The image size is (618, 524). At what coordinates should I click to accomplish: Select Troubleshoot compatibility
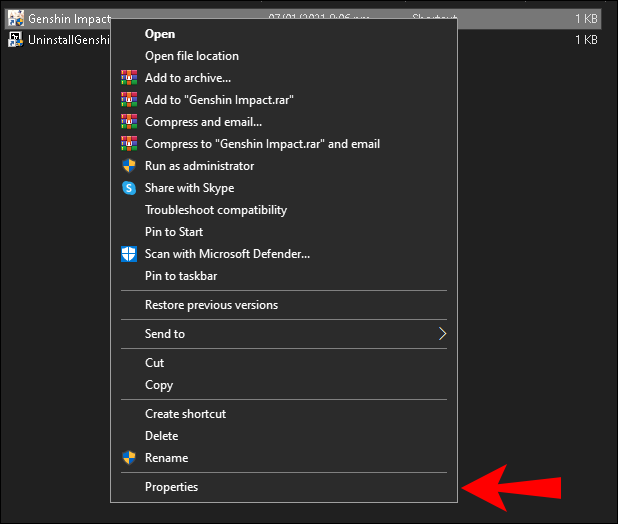216,210
